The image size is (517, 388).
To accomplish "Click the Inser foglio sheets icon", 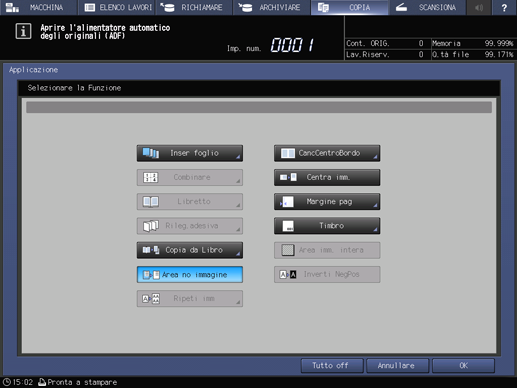I will click(151, 153).
